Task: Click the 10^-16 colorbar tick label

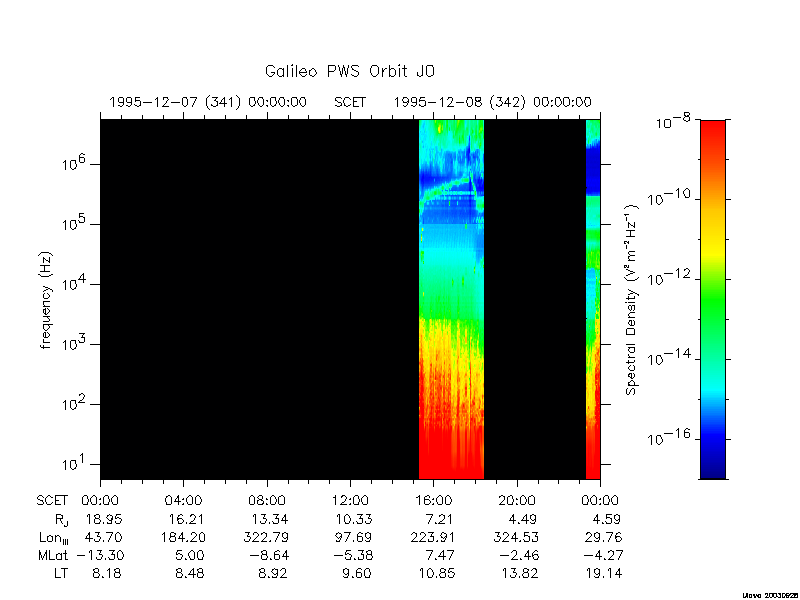Action: click(670, 437)
